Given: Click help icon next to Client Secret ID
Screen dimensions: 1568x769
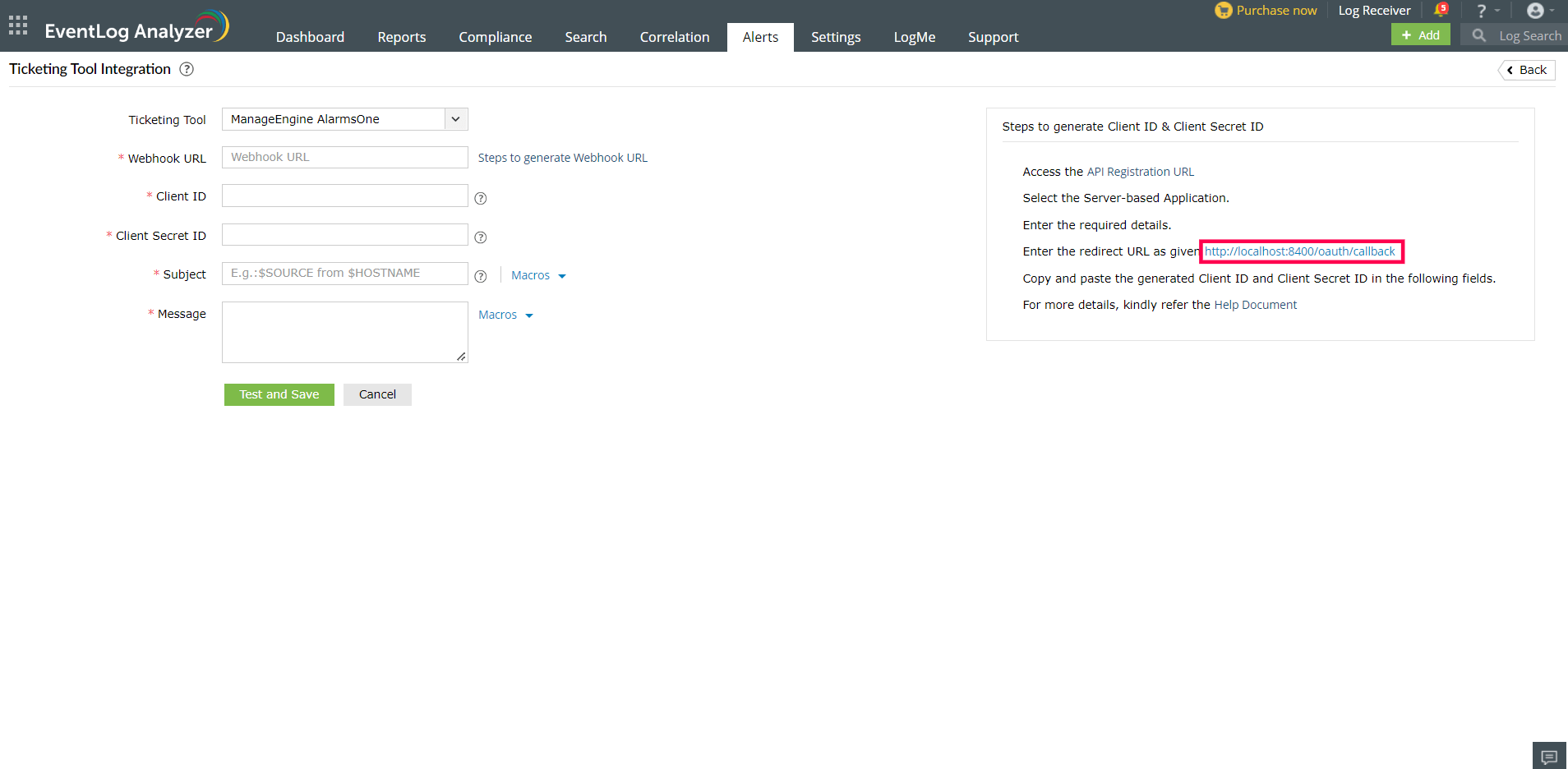Looking at the screenshot, I should [x=481, y=237].
